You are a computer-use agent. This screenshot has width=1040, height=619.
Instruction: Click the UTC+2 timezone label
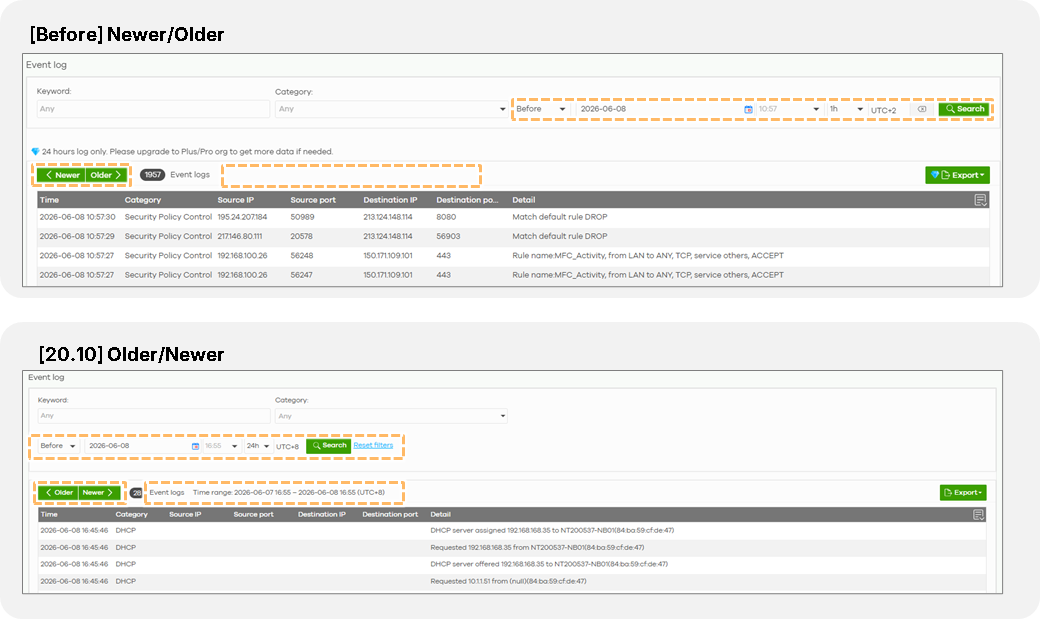coord(883,110)
